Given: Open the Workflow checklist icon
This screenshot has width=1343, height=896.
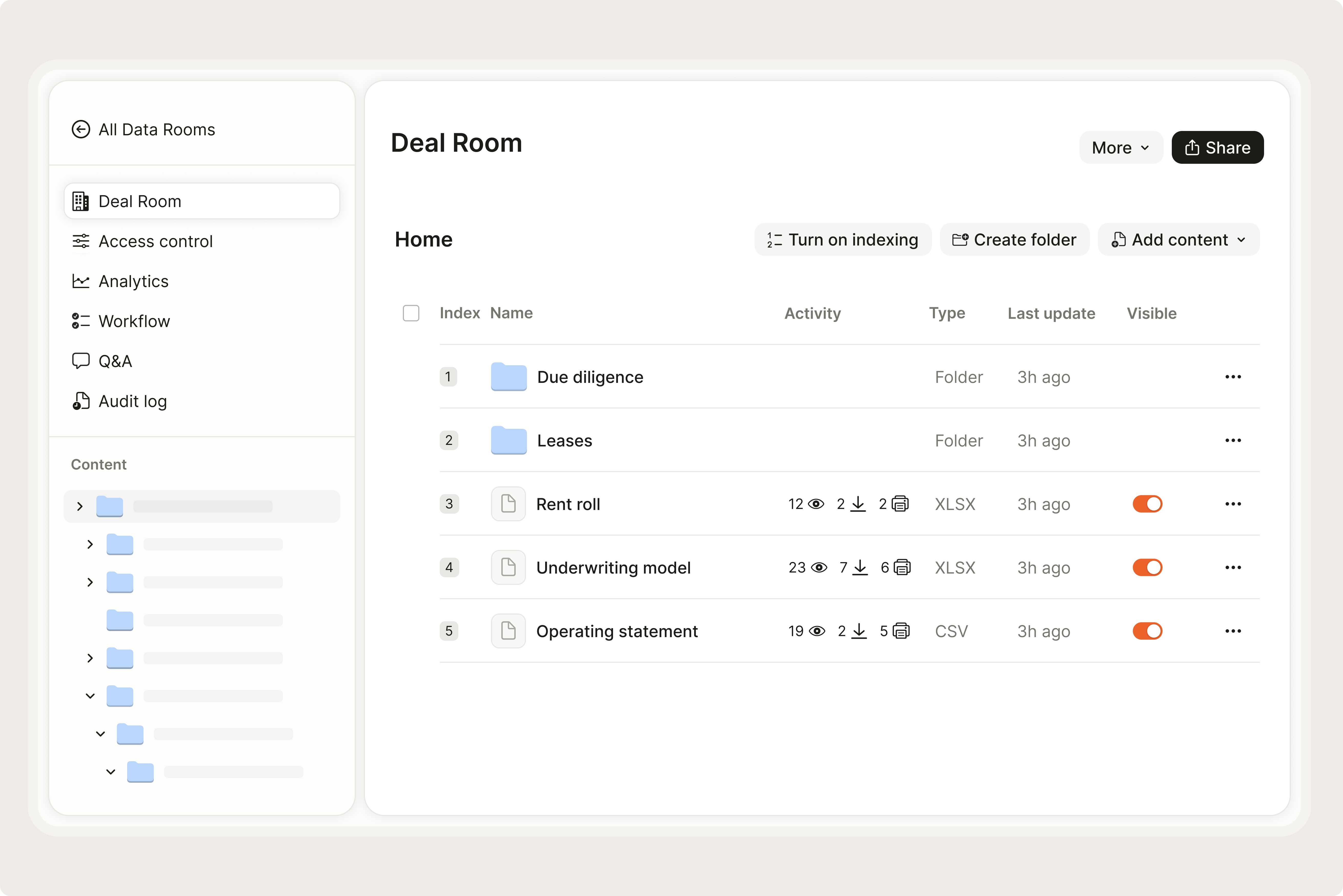Looking at the screenshot, I should (80, 321).
